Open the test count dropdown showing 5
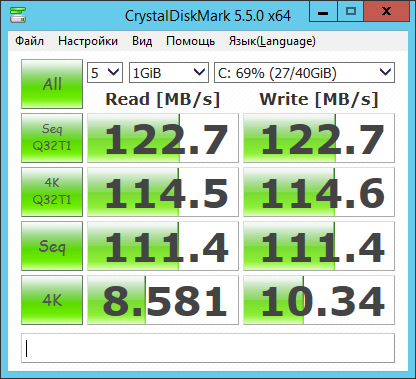This screenshot has width=416, height=379. pyautogui.click(x=105, y=72)
